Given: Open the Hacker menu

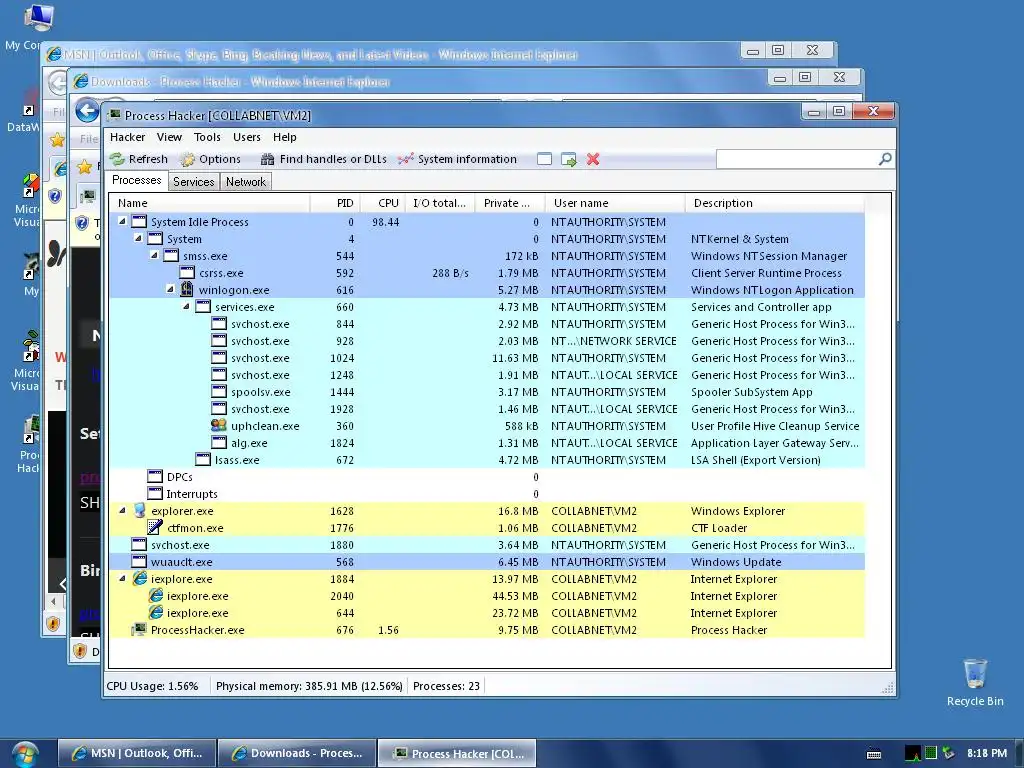Looking at the screenshot, I should point(127,137).
